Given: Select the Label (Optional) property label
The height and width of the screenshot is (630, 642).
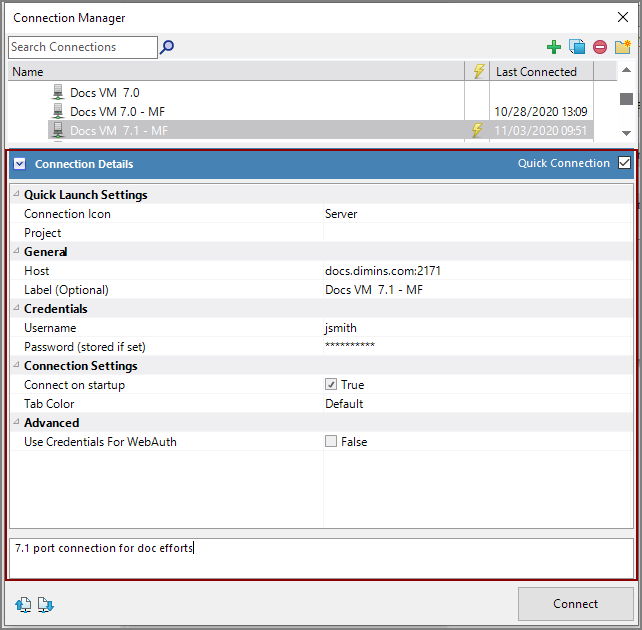Looking at the screenshot, I should pyautogui.click(x=66, y=290).
